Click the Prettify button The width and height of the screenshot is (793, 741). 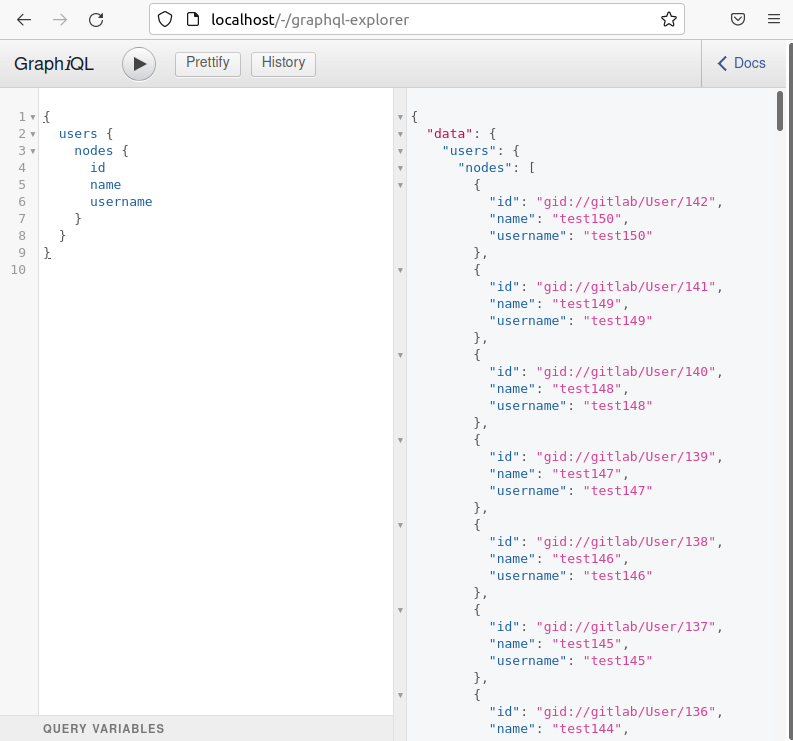[x=207, y=63]
